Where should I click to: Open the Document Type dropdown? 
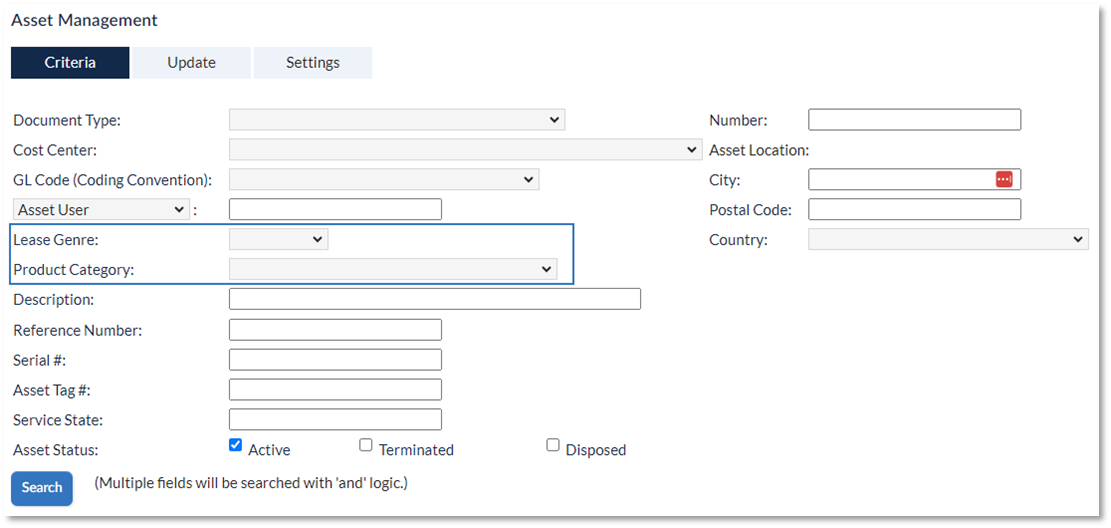(x=397, y=120)
